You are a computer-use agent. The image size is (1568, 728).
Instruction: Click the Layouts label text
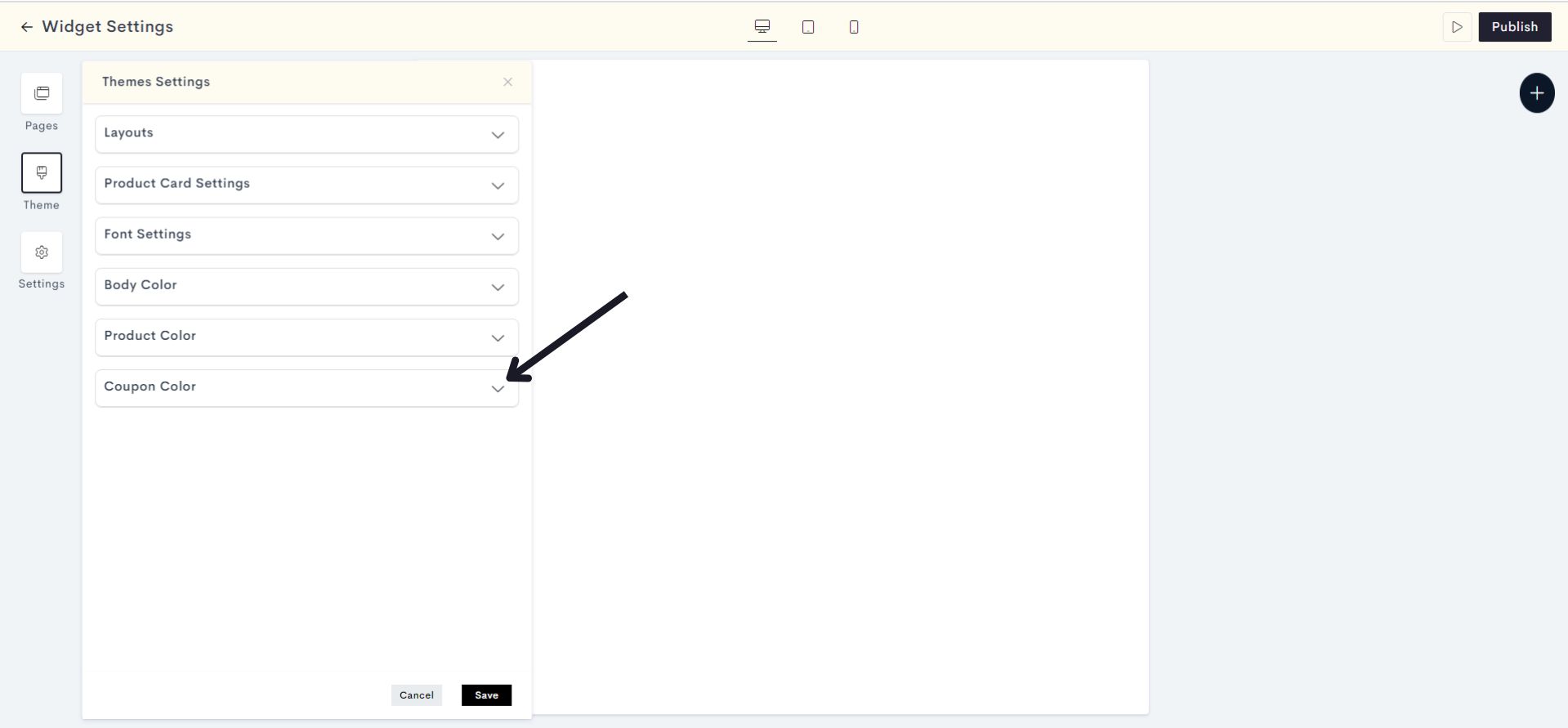coord(128,133)
